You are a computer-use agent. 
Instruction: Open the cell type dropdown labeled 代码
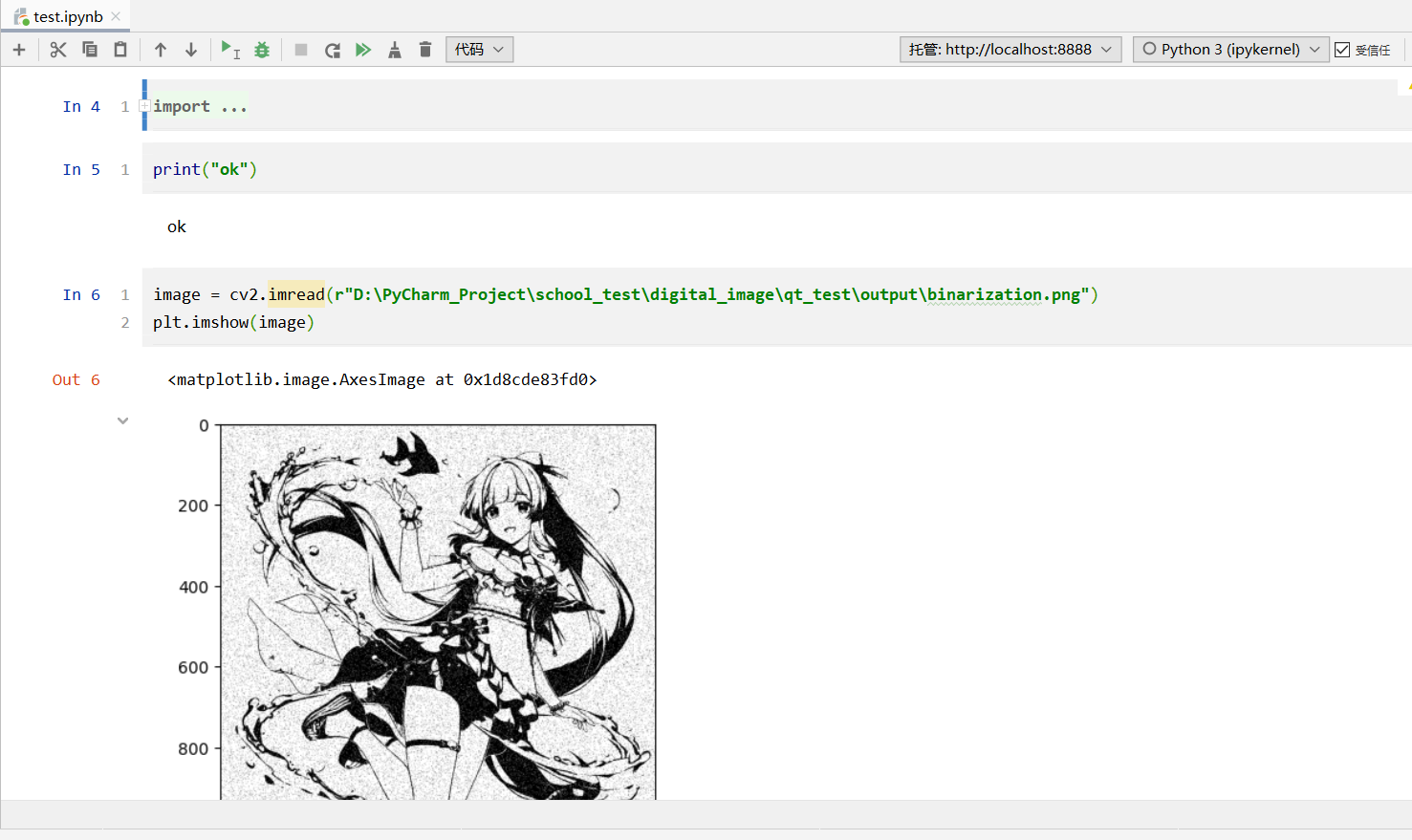click(480, 50)
